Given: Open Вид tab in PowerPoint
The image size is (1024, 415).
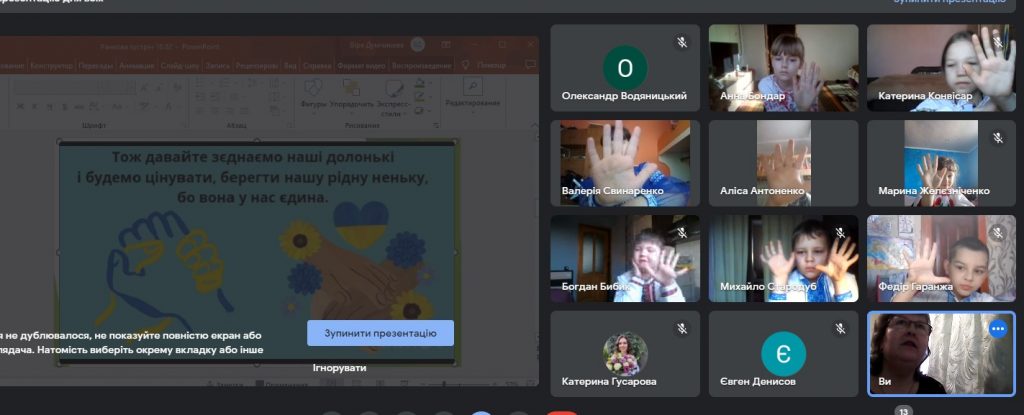Looking at the screenshot, I should pos(290,65).
